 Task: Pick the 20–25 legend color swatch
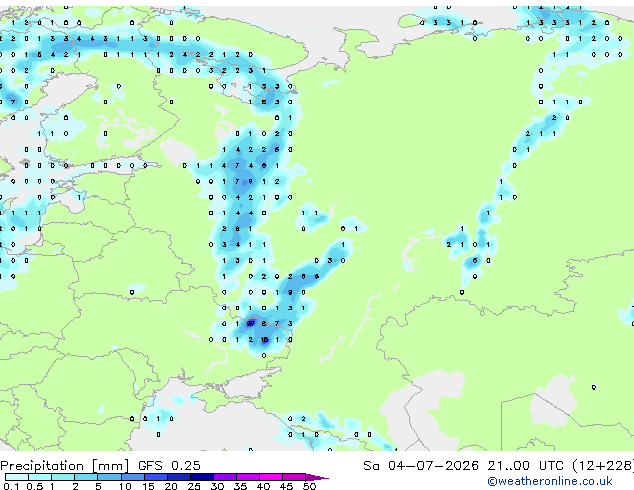tap(179, 477)
